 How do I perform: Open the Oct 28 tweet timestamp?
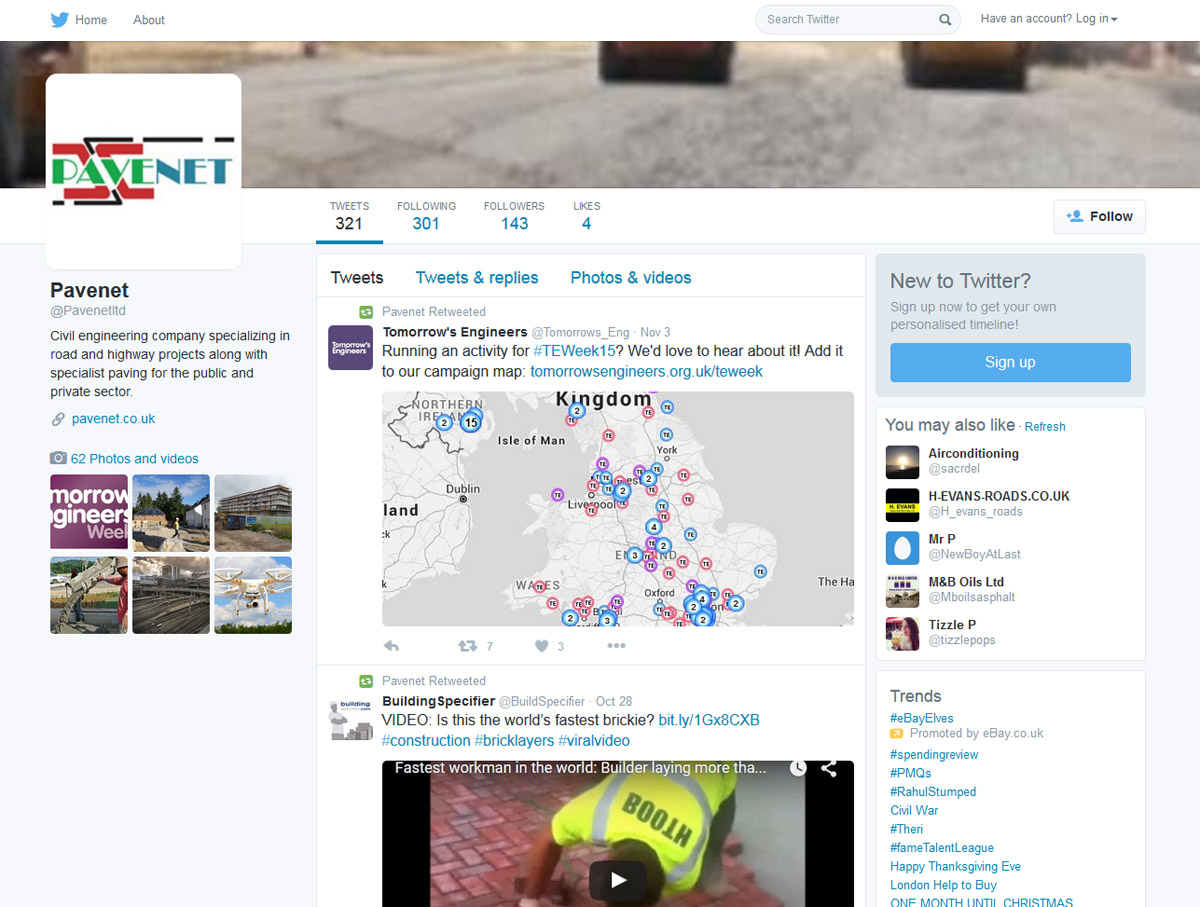click(x=614, y=702)
